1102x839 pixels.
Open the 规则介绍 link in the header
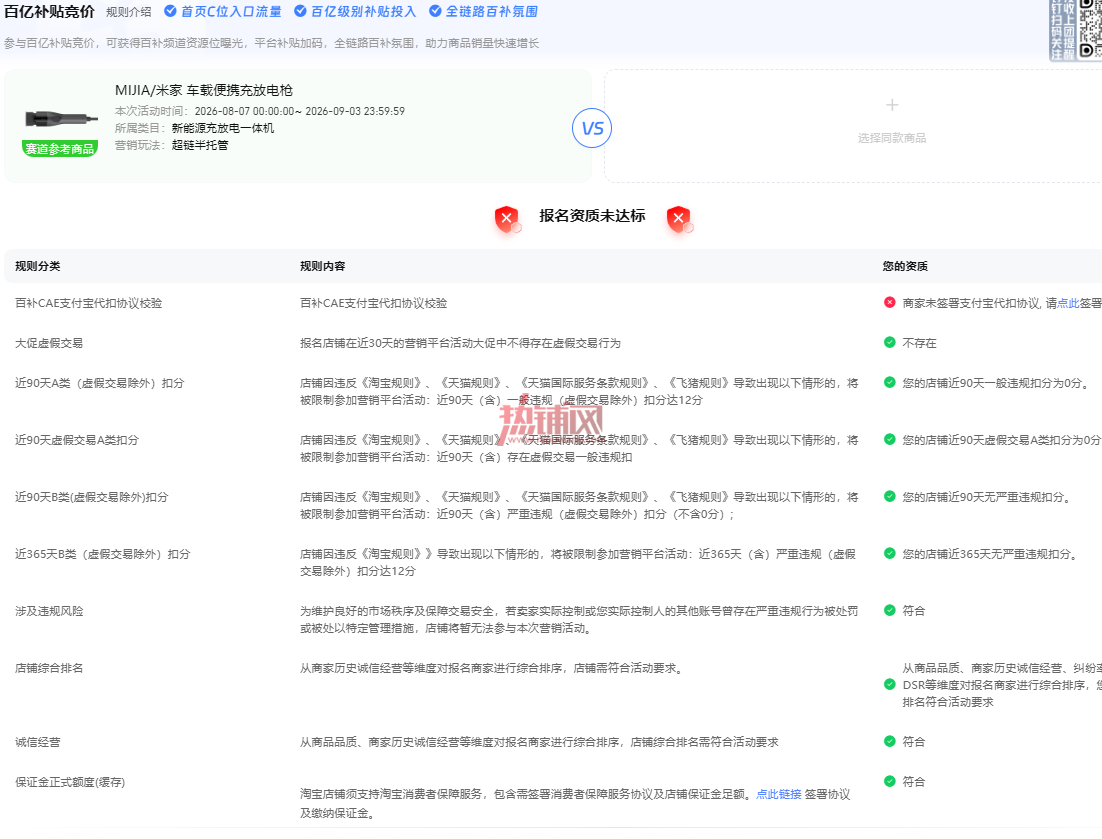[129, 12]
